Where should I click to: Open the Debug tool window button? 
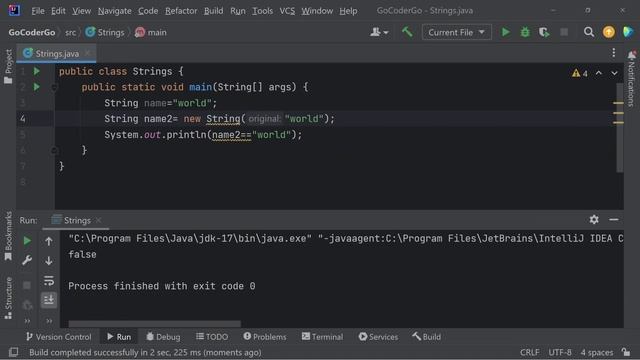tap(163, 337)
